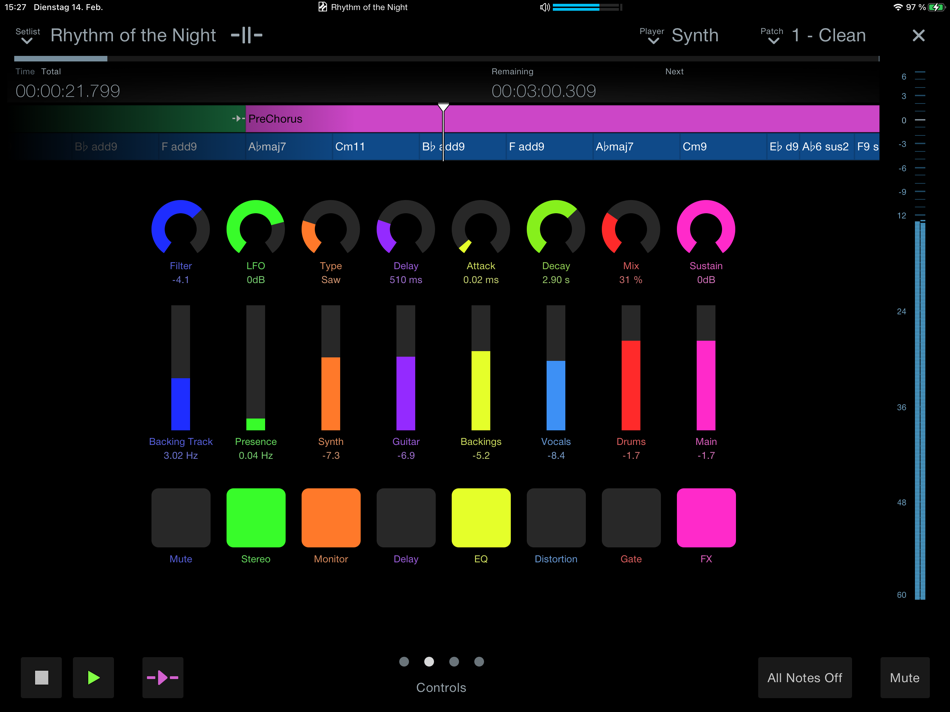Tap the pink auto-advance arrow icon

click(x=162, y=677)
